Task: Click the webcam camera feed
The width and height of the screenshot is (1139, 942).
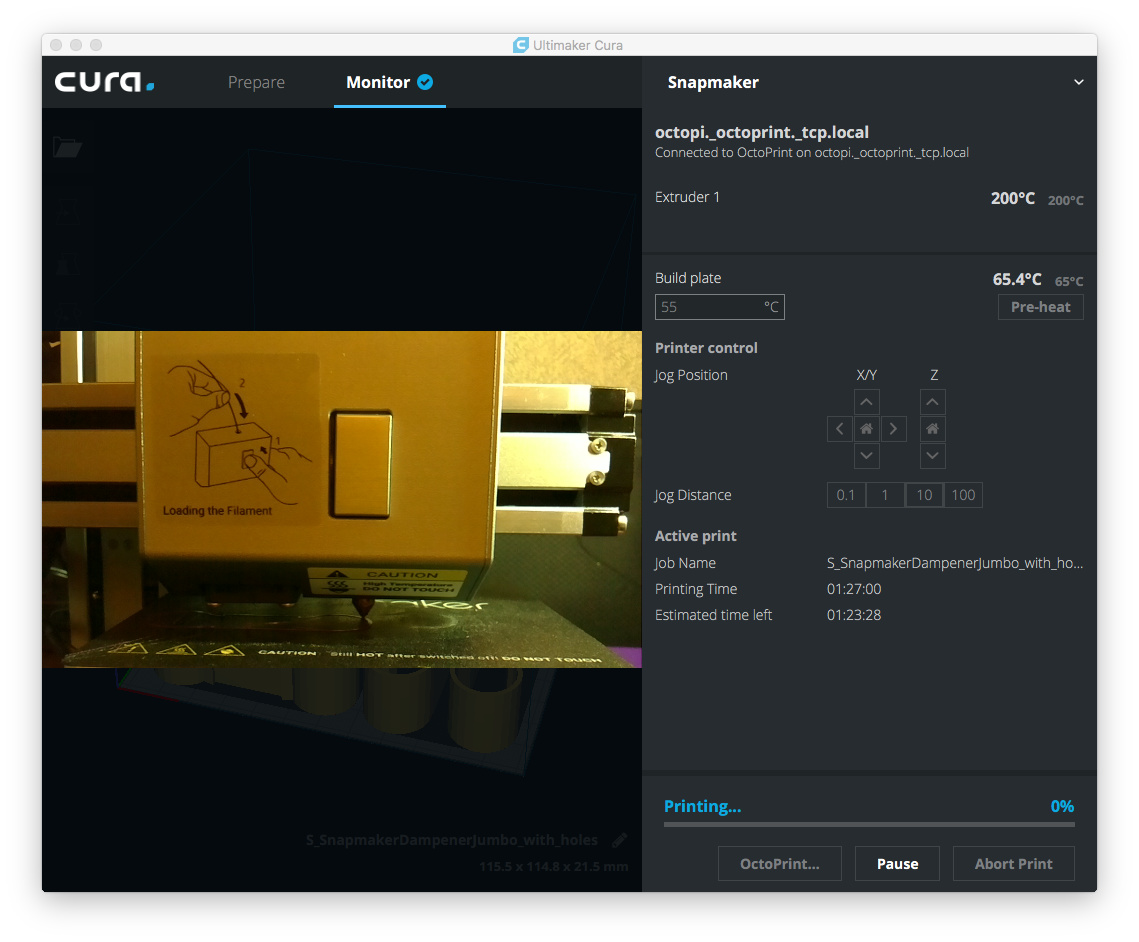Action: [341, 499]
